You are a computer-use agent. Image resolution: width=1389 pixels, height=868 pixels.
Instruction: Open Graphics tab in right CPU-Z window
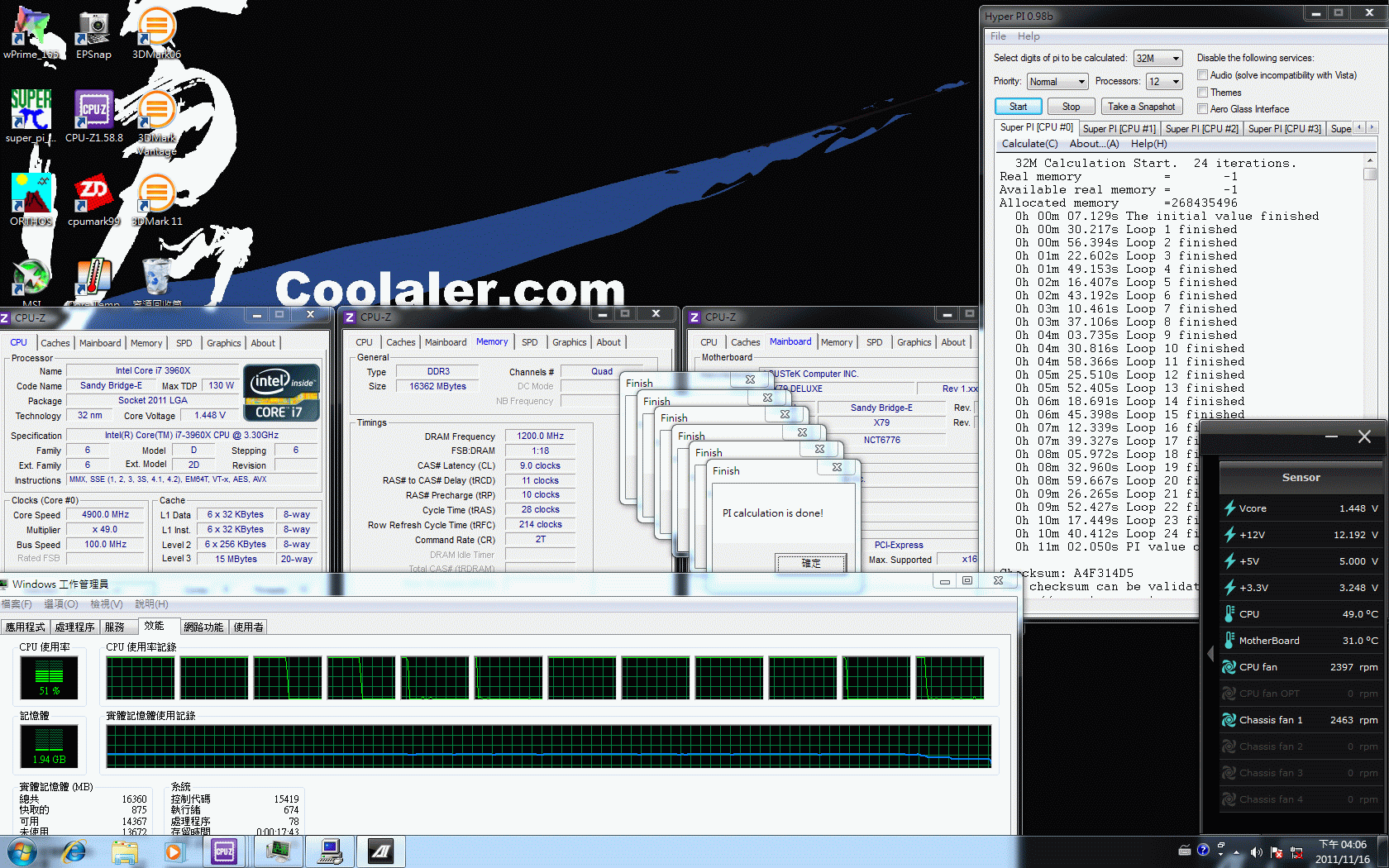coord(914,342)
